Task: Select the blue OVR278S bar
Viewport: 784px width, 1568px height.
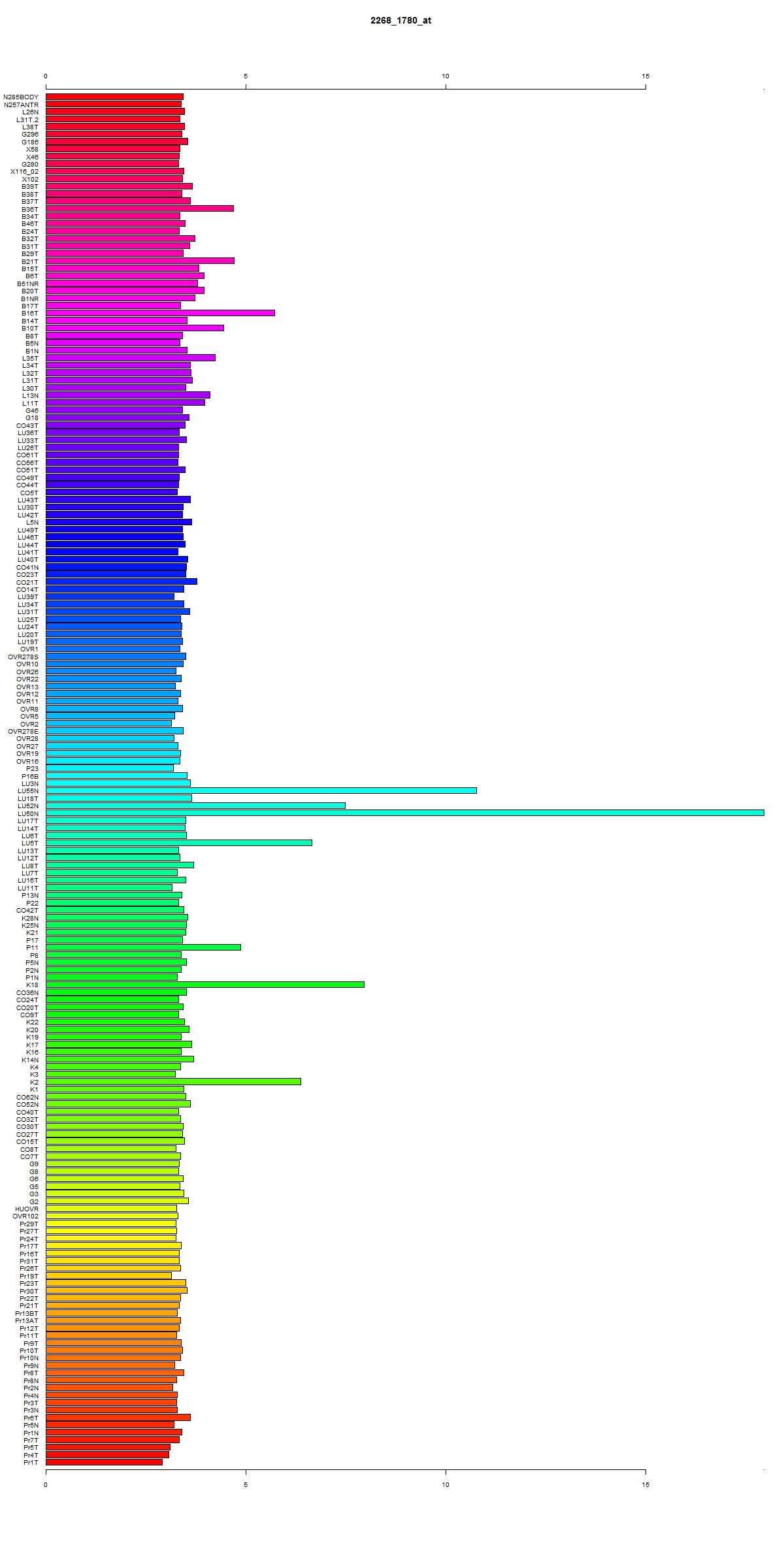Action: 116,657
